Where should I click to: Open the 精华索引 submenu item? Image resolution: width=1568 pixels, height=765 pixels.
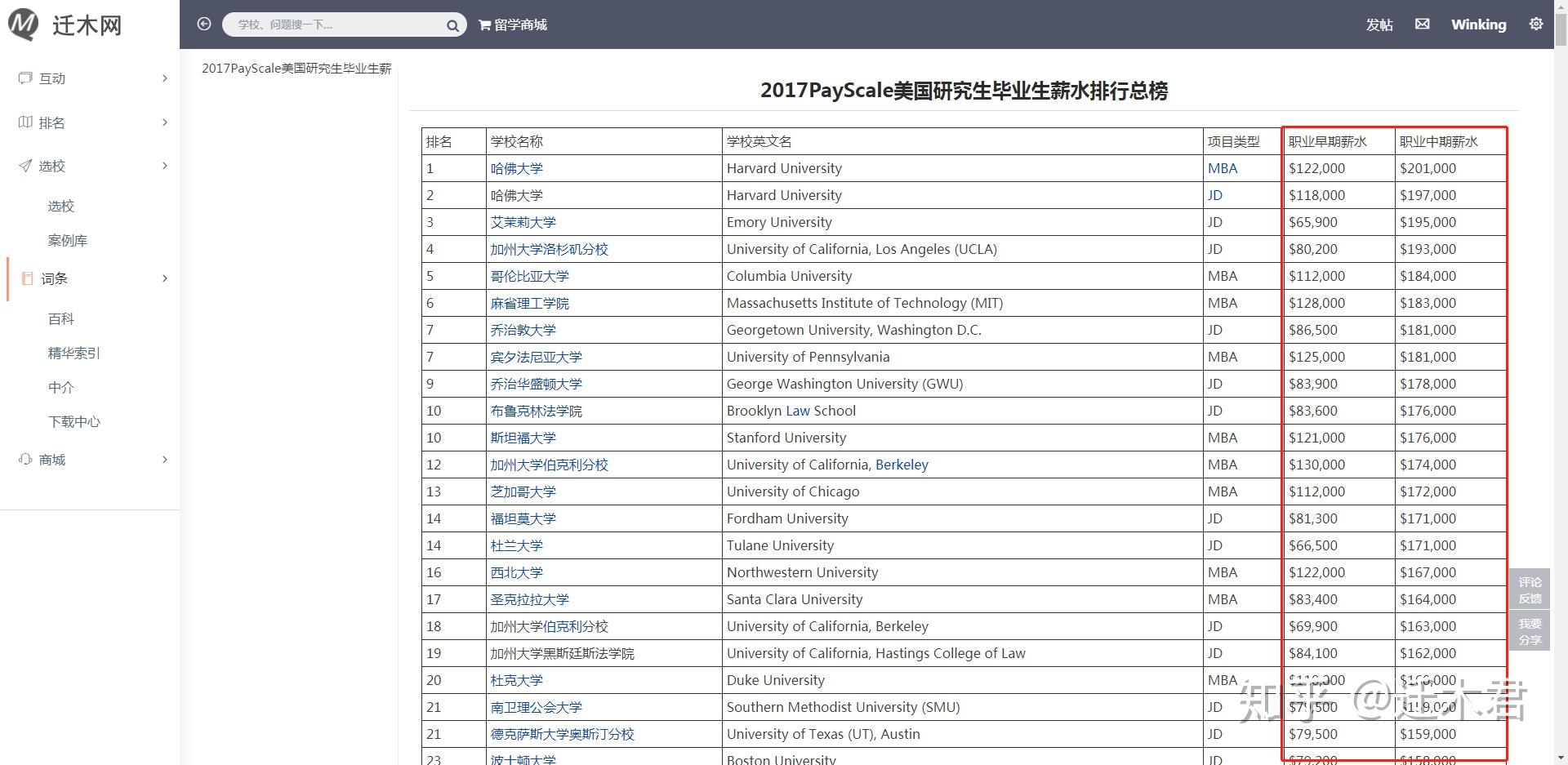[74, 354]
